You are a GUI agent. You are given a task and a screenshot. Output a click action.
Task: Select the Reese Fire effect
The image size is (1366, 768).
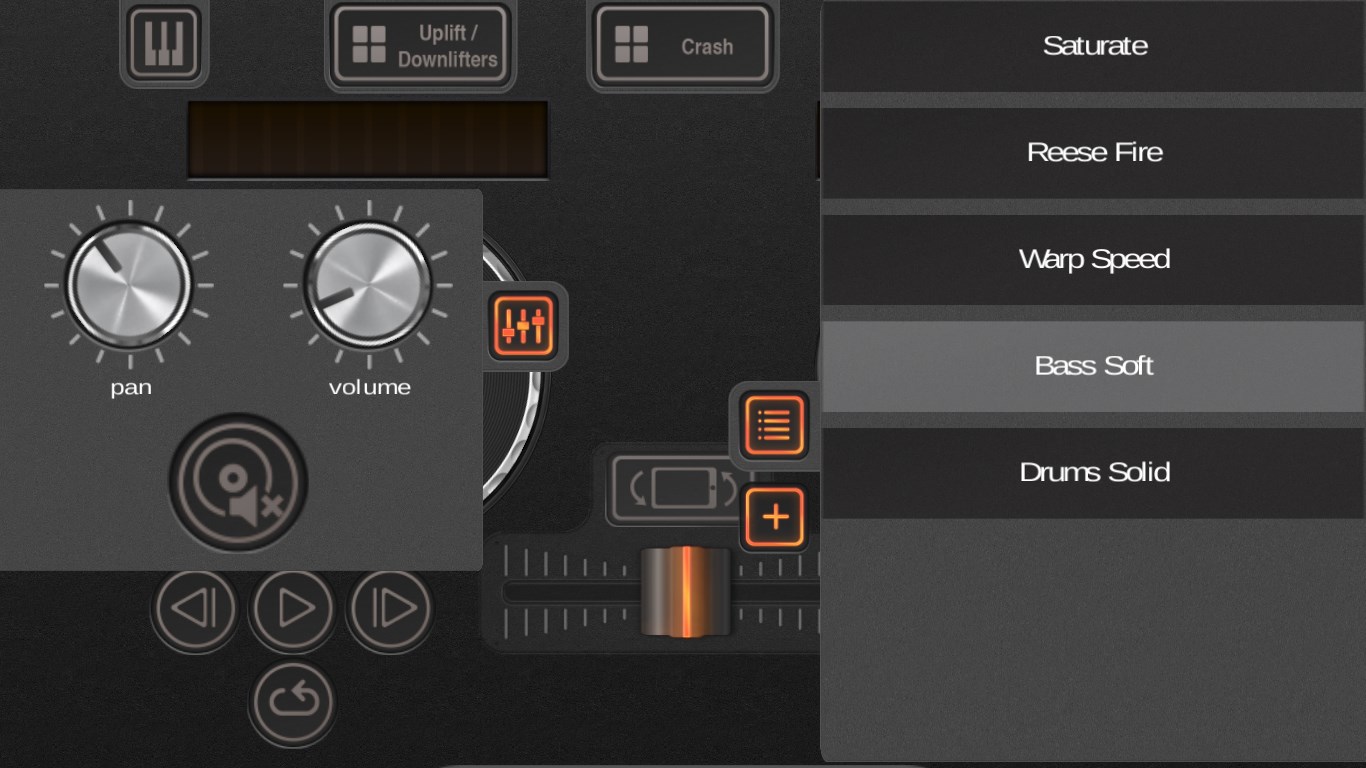click(x=1095, y=152)
